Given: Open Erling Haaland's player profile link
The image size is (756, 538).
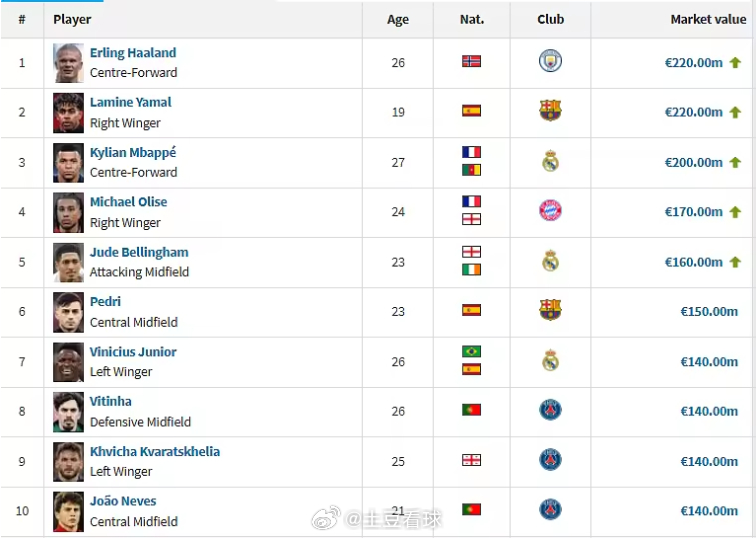Looking at the screenshot, I should click(133, 53).
